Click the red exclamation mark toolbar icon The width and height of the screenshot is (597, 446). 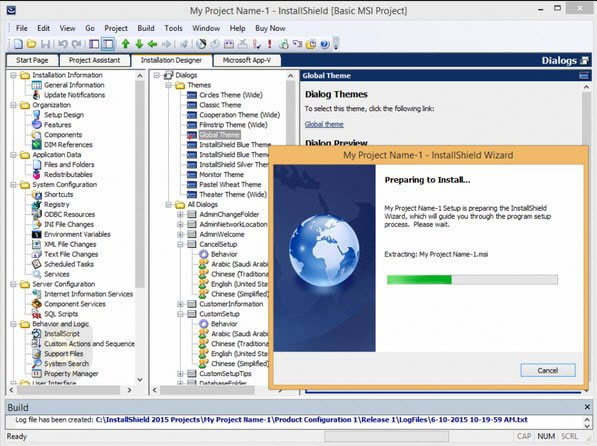coord(270,44)
